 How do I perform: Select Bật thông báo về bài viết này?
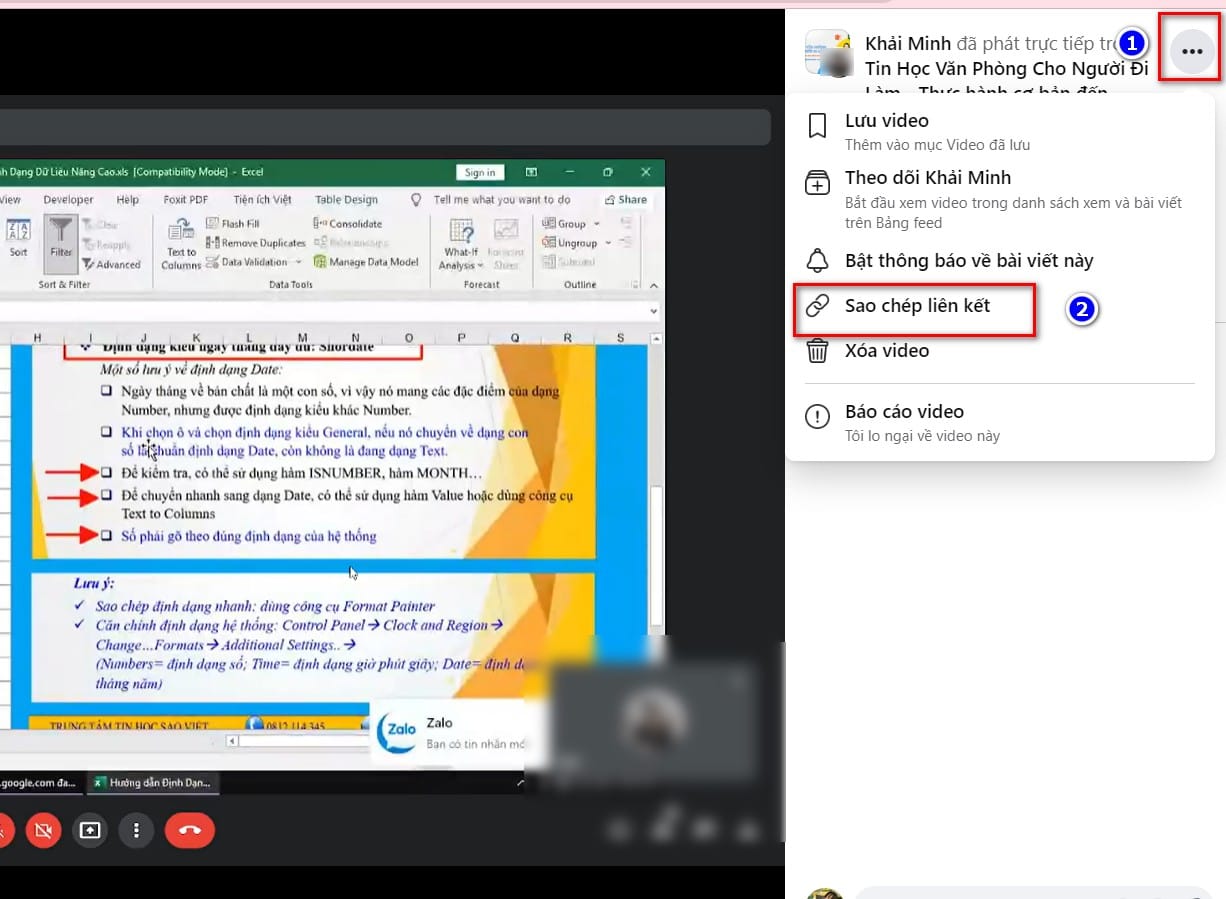click(1000, 261)
